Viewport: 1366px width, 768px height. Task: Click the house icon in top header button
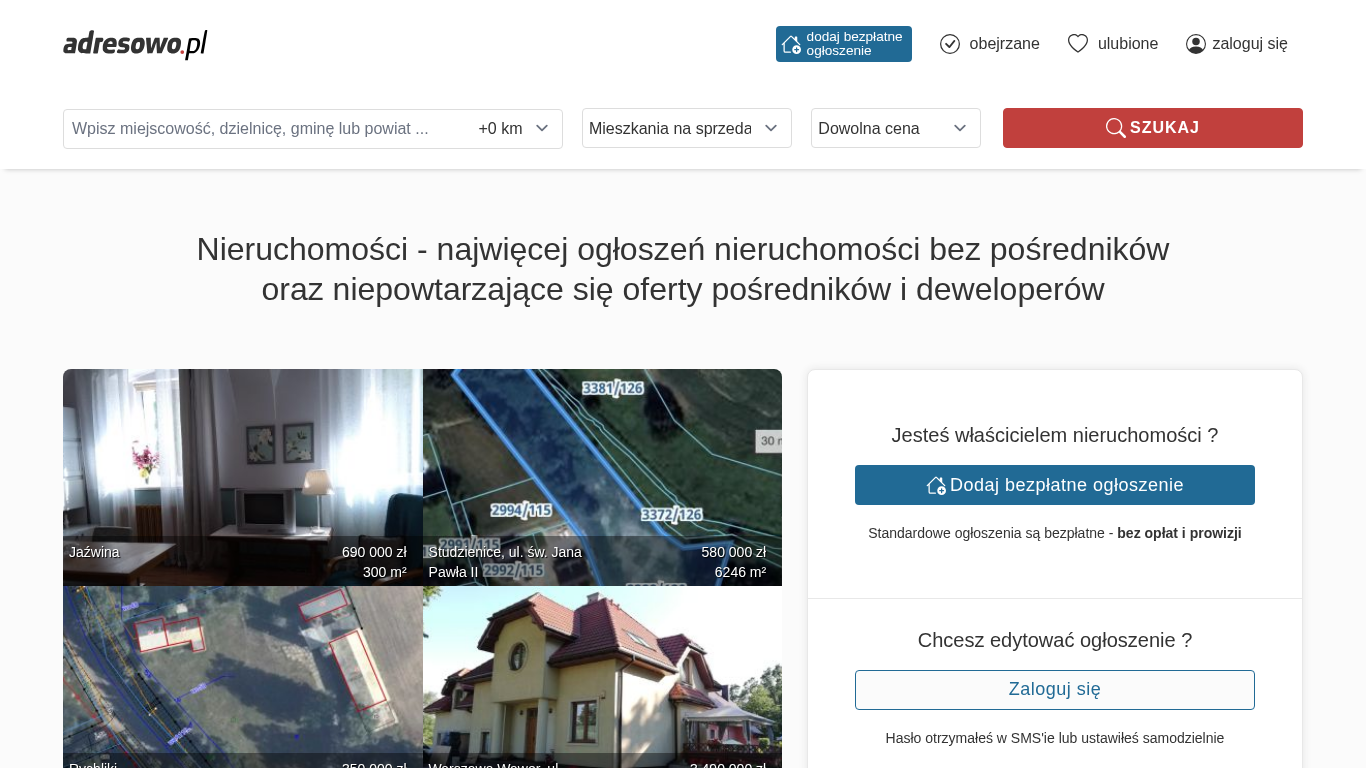791,44
